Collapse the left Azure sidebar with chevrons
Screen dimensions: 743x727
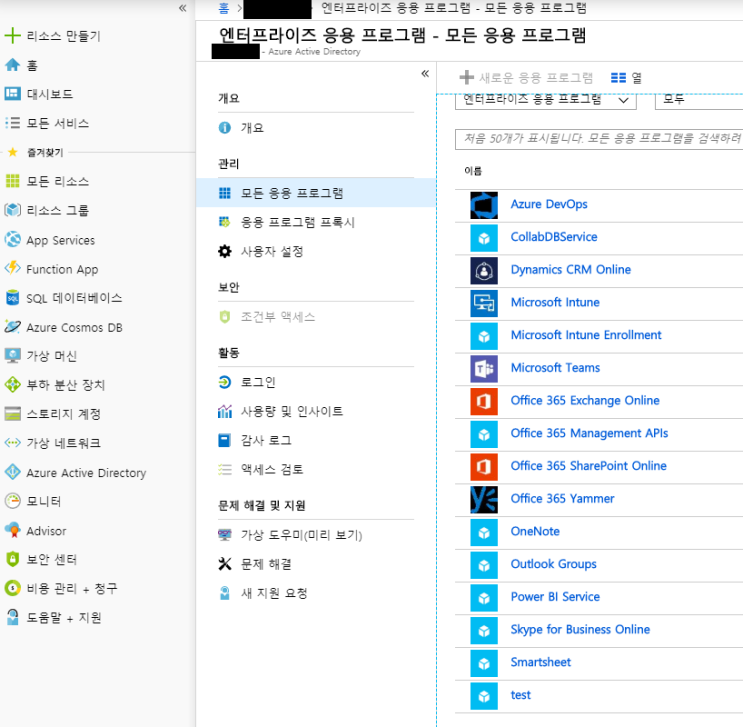[x=182, y=8]
